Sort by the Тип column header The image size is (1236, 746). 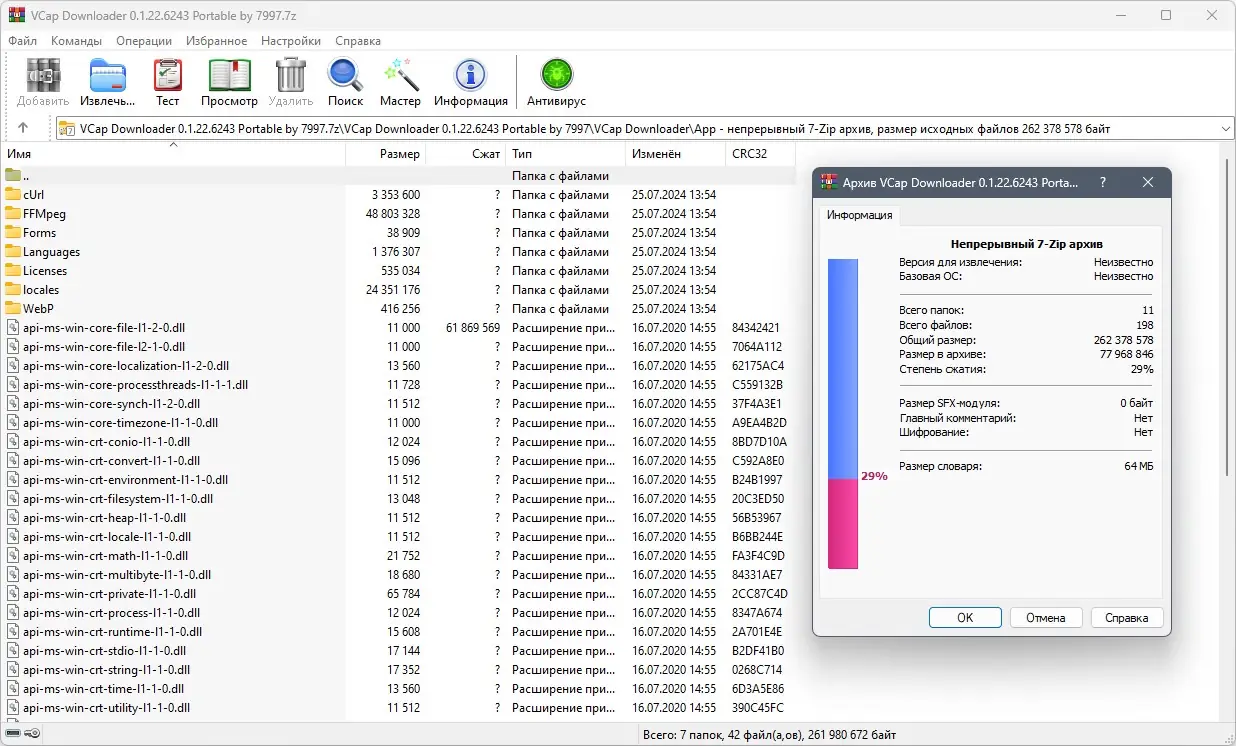[566, 154]
